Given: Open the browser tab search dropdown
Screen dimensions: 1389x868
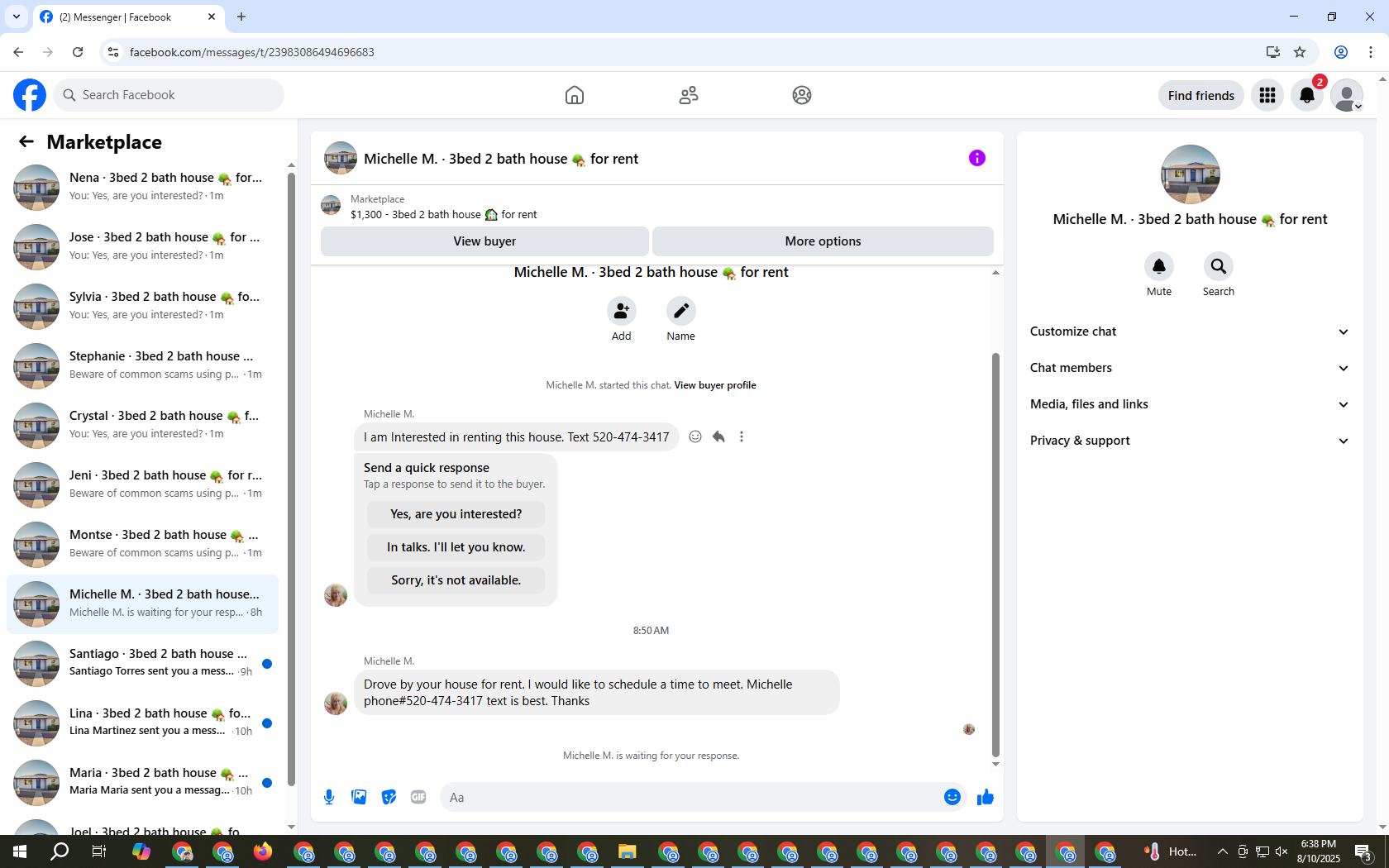Looking at the screenshot, I should point(16,17).
